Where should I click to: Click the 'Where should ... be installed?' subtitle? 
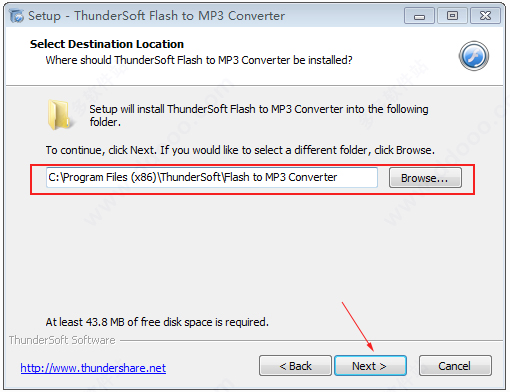pos(199,60)
